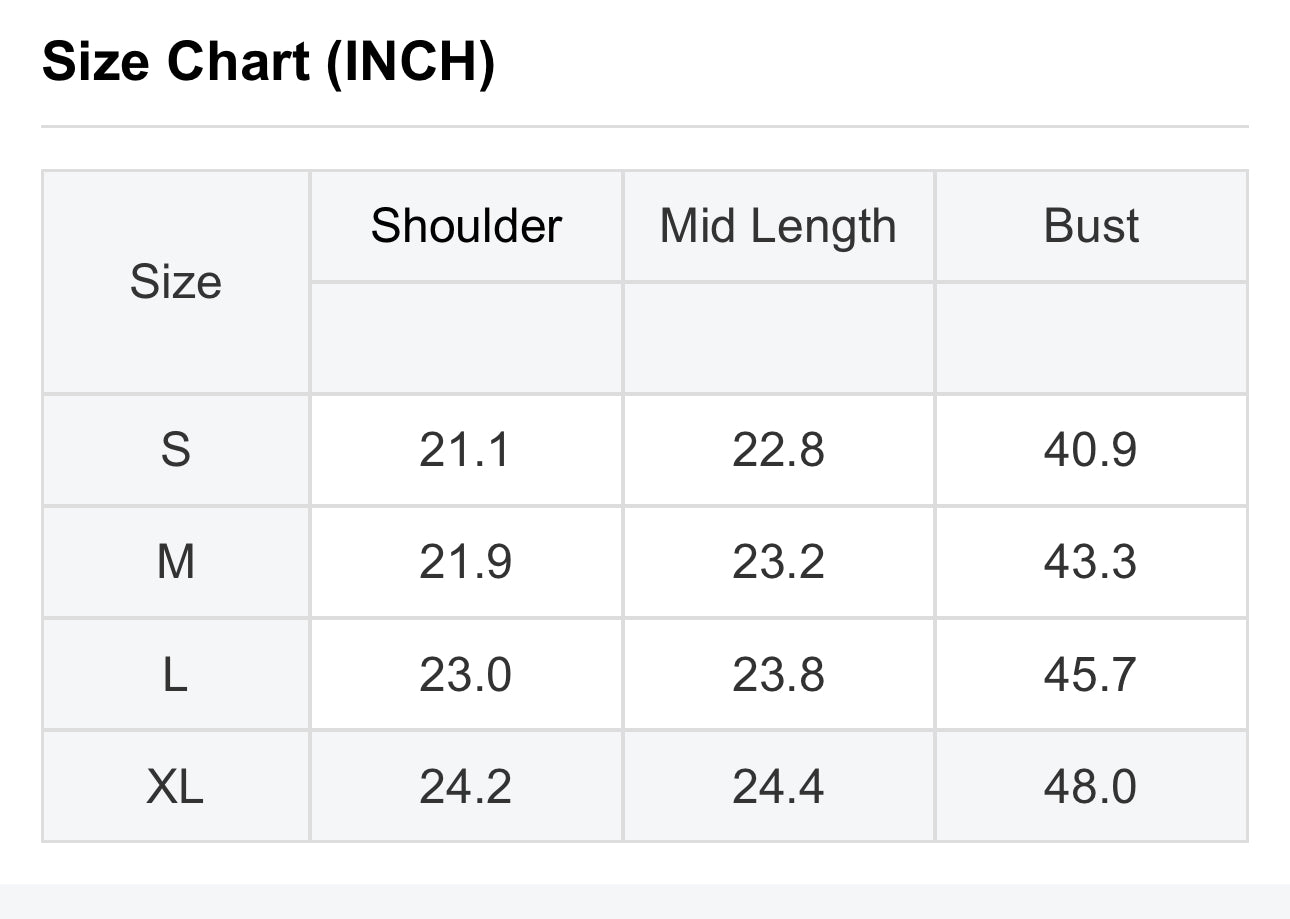Select mid length value 24.4
This screenshot has width=1290, height=919.
(x=778, y=786)
